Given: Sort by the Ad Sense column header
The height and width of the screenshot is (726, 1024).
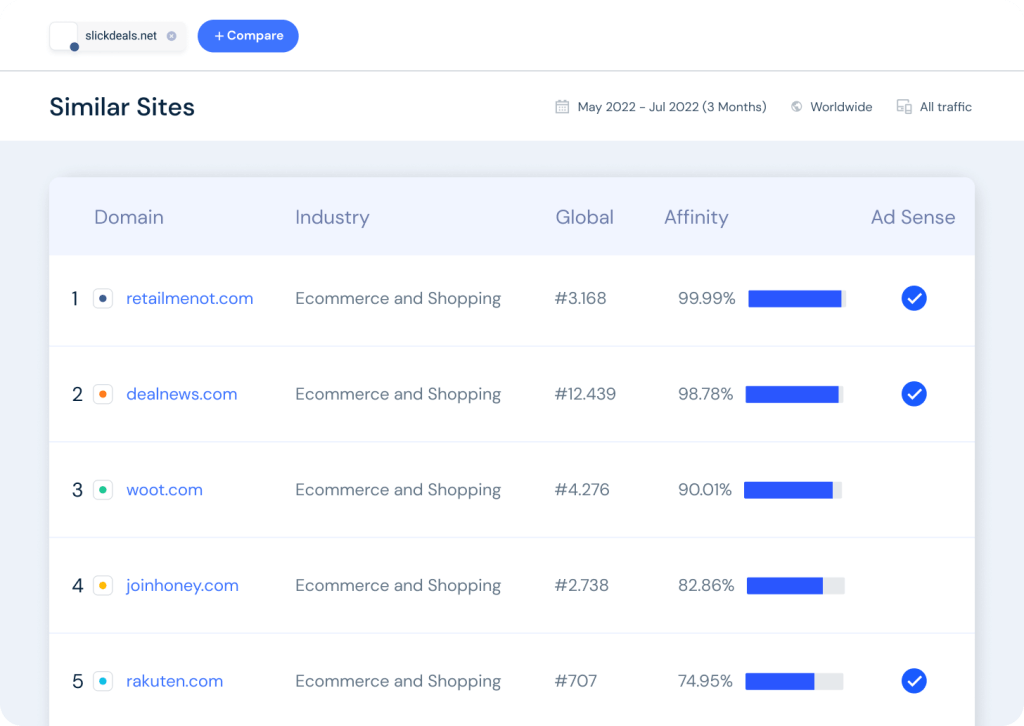Looking at the screenshot, I should pyautogui.click(x=912, y=217).
